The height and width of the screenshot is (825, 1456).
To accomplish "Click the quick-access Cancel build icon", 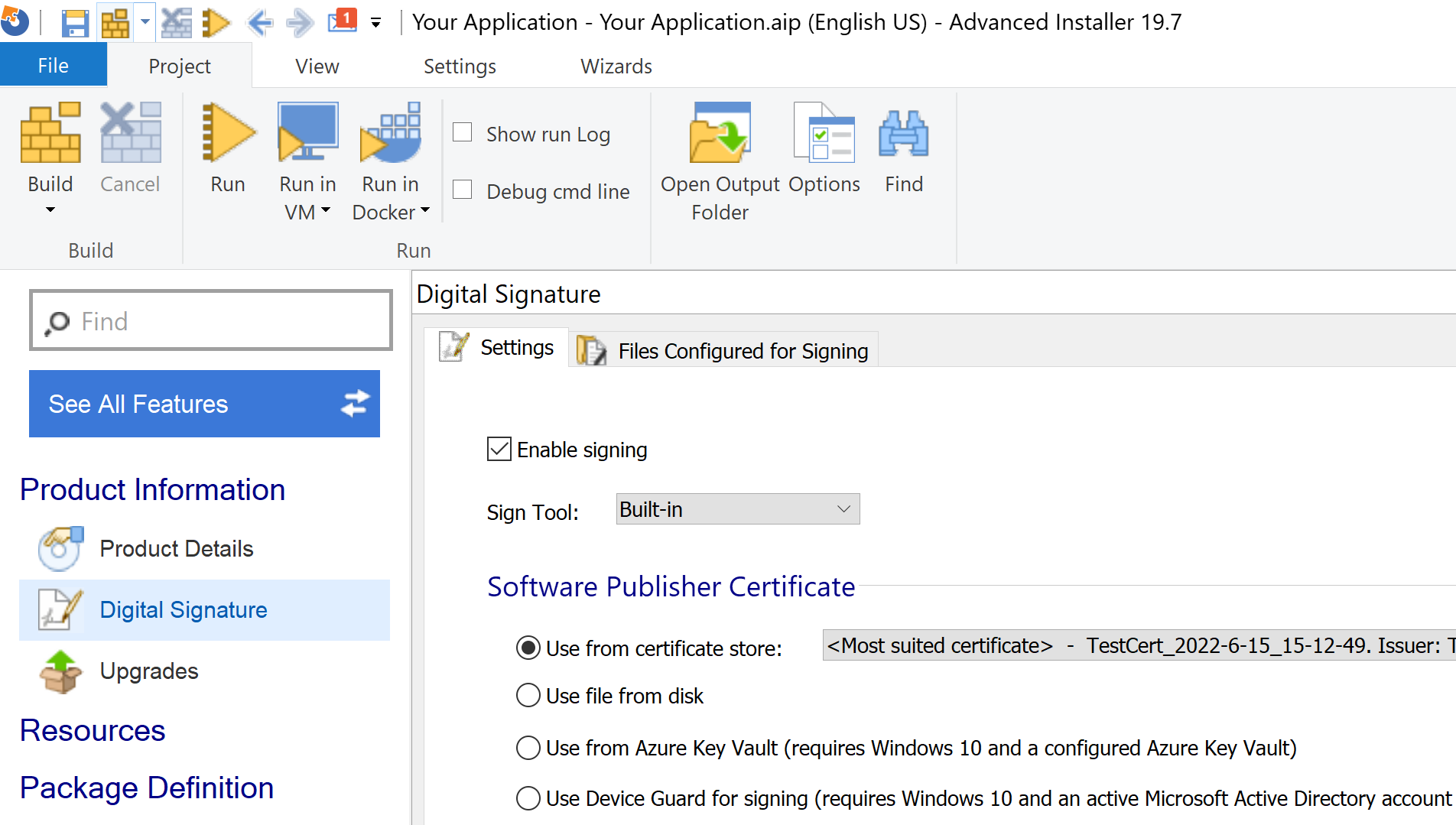I will coord(177,23).
